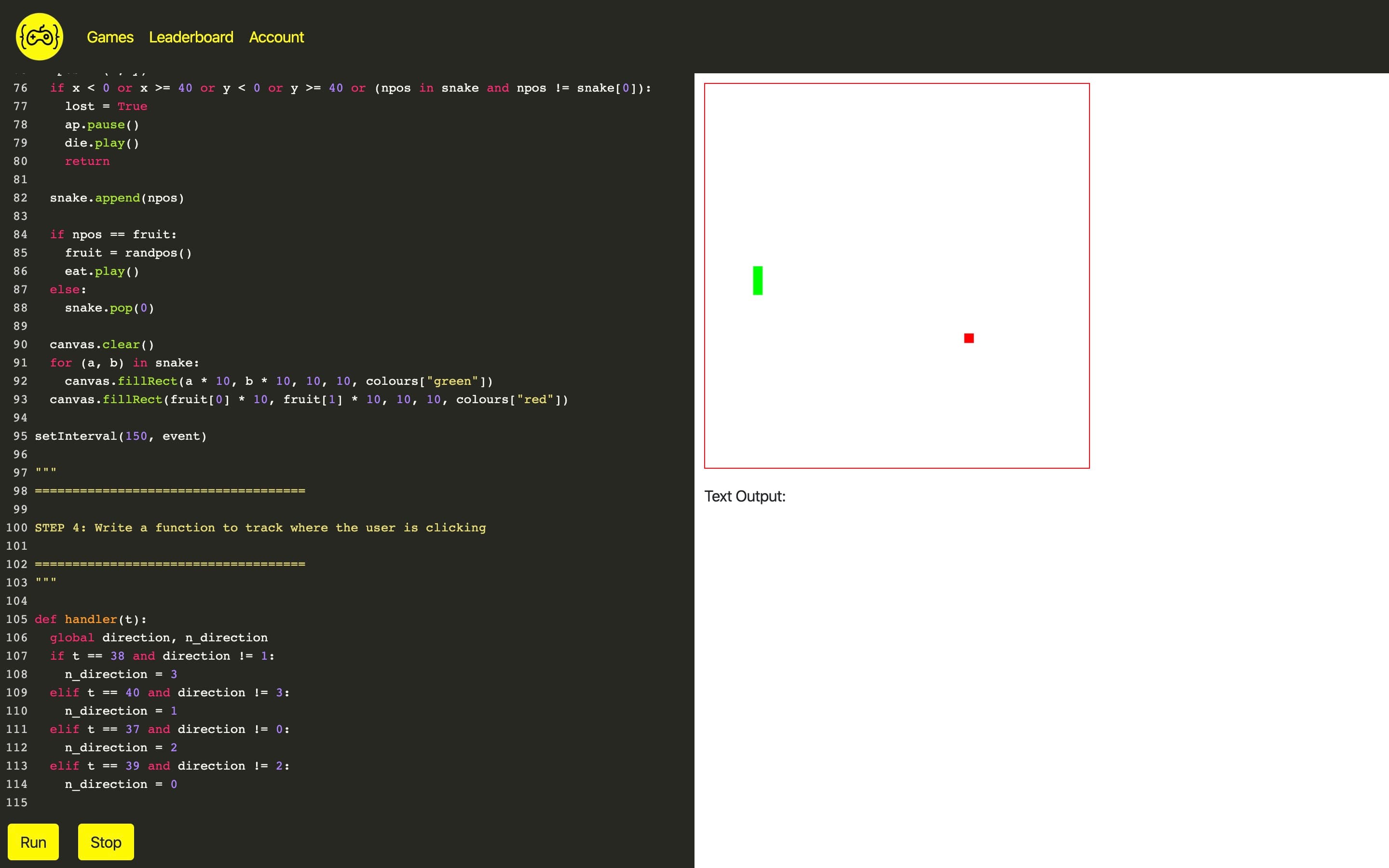The width and height of the screenshot is (1389, 868).
Task: Click the green snake on the canvas
Action: (x=758, y=281)
